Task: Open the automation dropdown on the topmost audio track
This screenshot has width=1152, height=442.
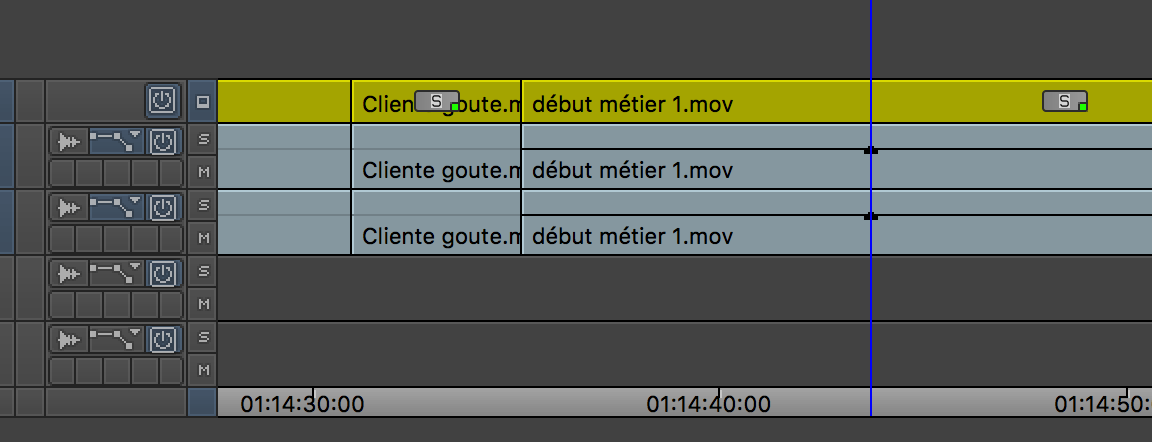Action: pyautogui.click(x=117, y=141)
